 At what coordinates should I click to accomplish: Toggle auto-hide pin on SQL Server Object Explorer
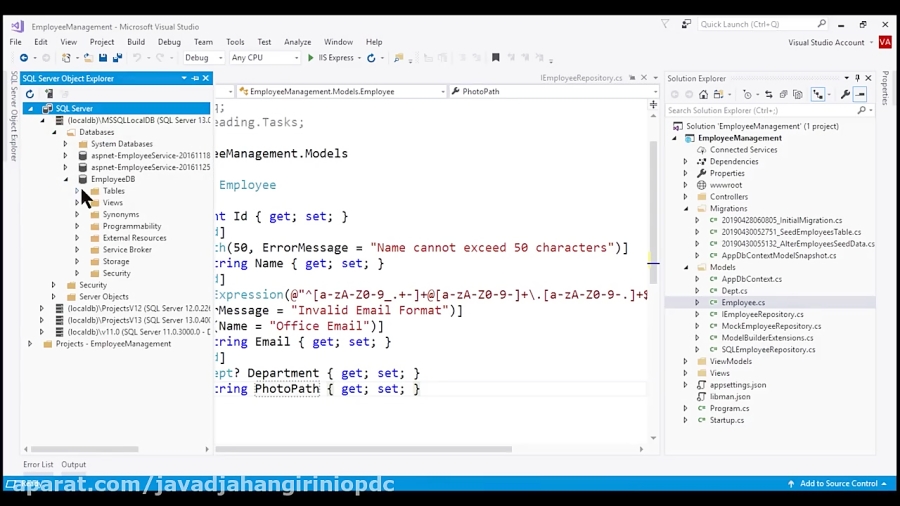195,78
